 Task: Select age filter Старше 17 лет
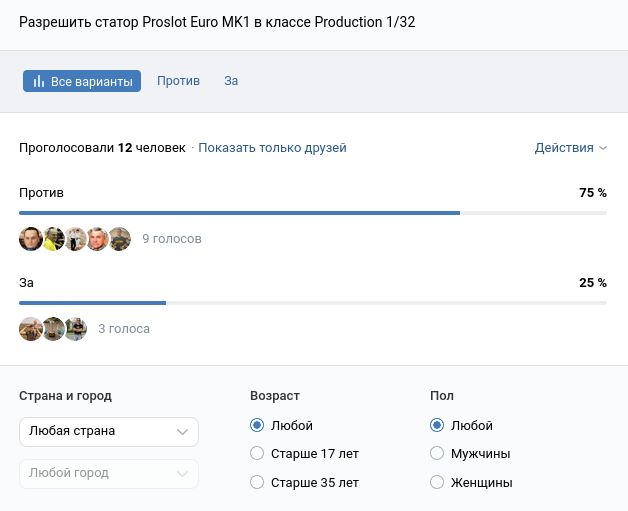point(257,454)
